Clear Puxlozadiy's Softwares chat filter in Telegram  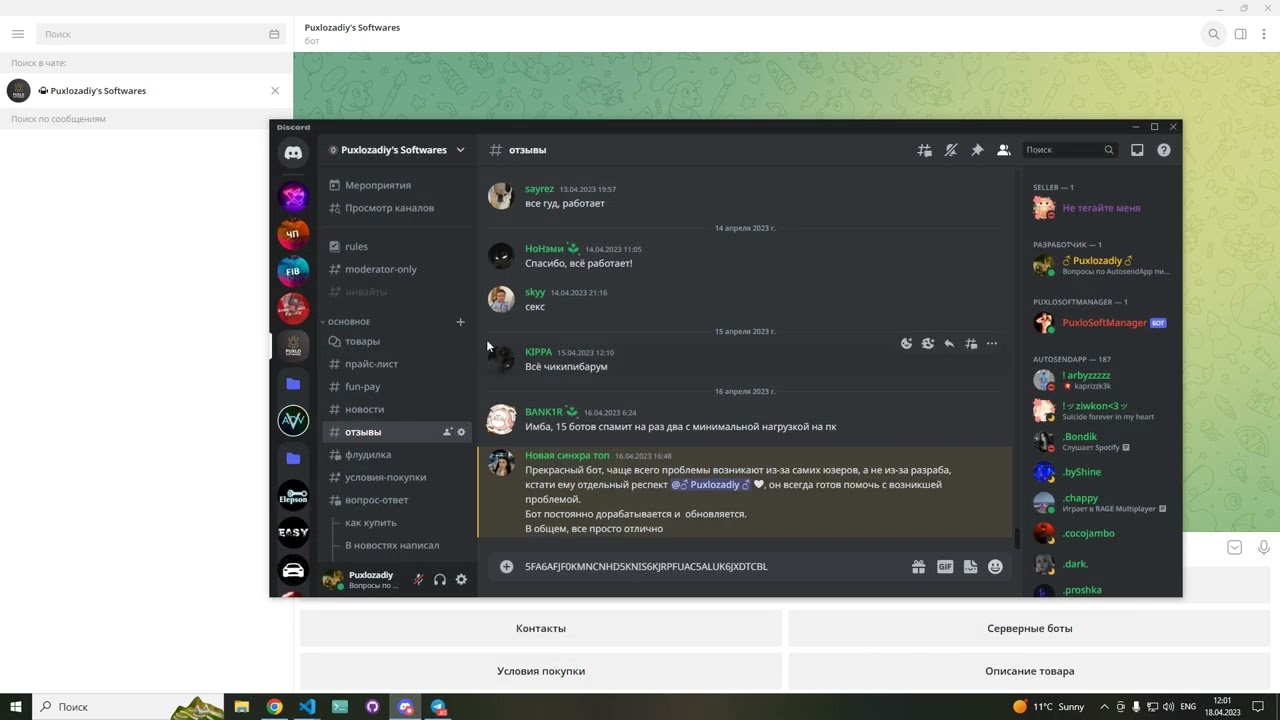pos(275,91)
